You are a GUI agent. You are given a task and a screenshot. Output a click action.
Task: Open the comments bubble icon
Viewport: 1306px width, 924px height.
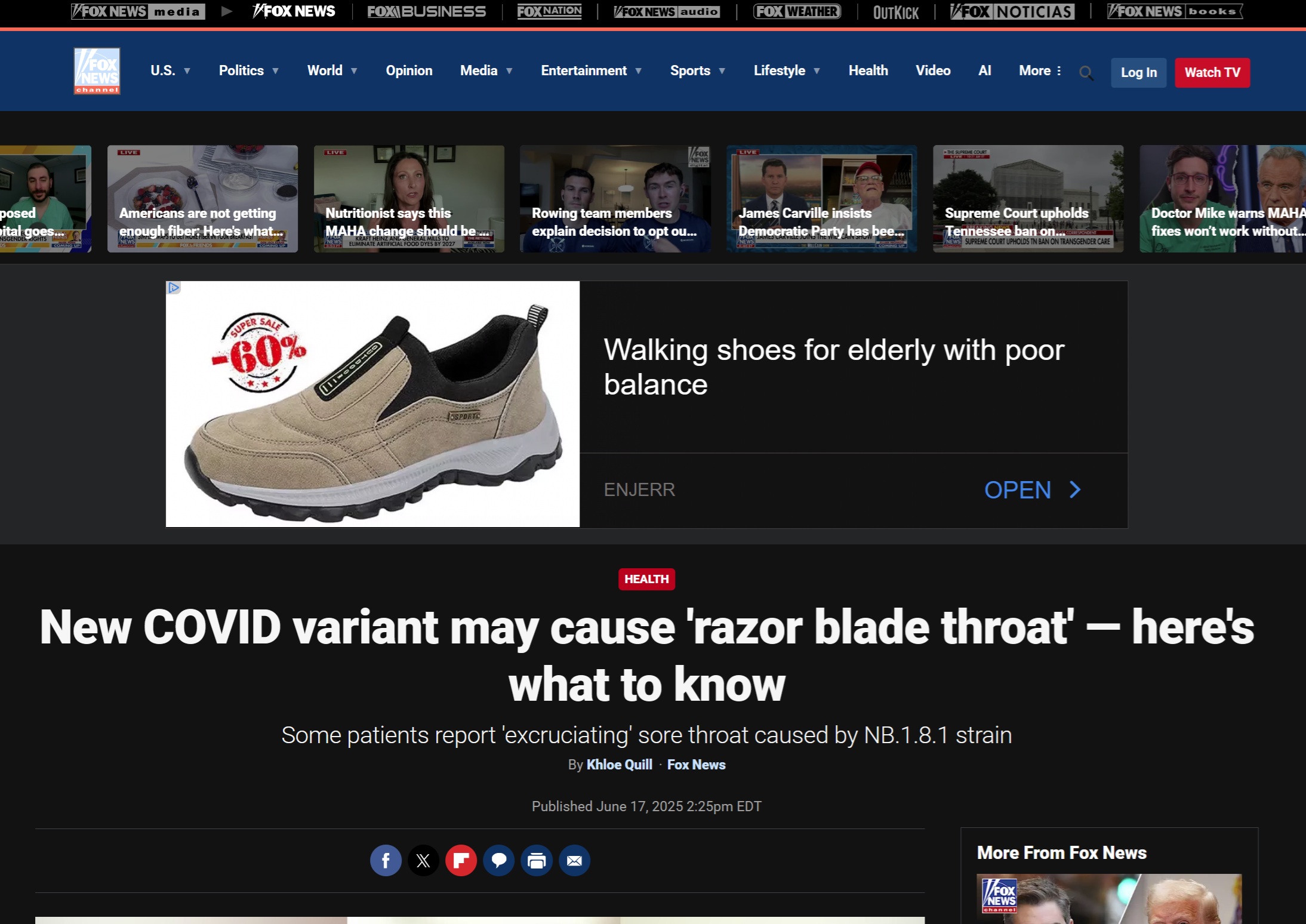498,861
